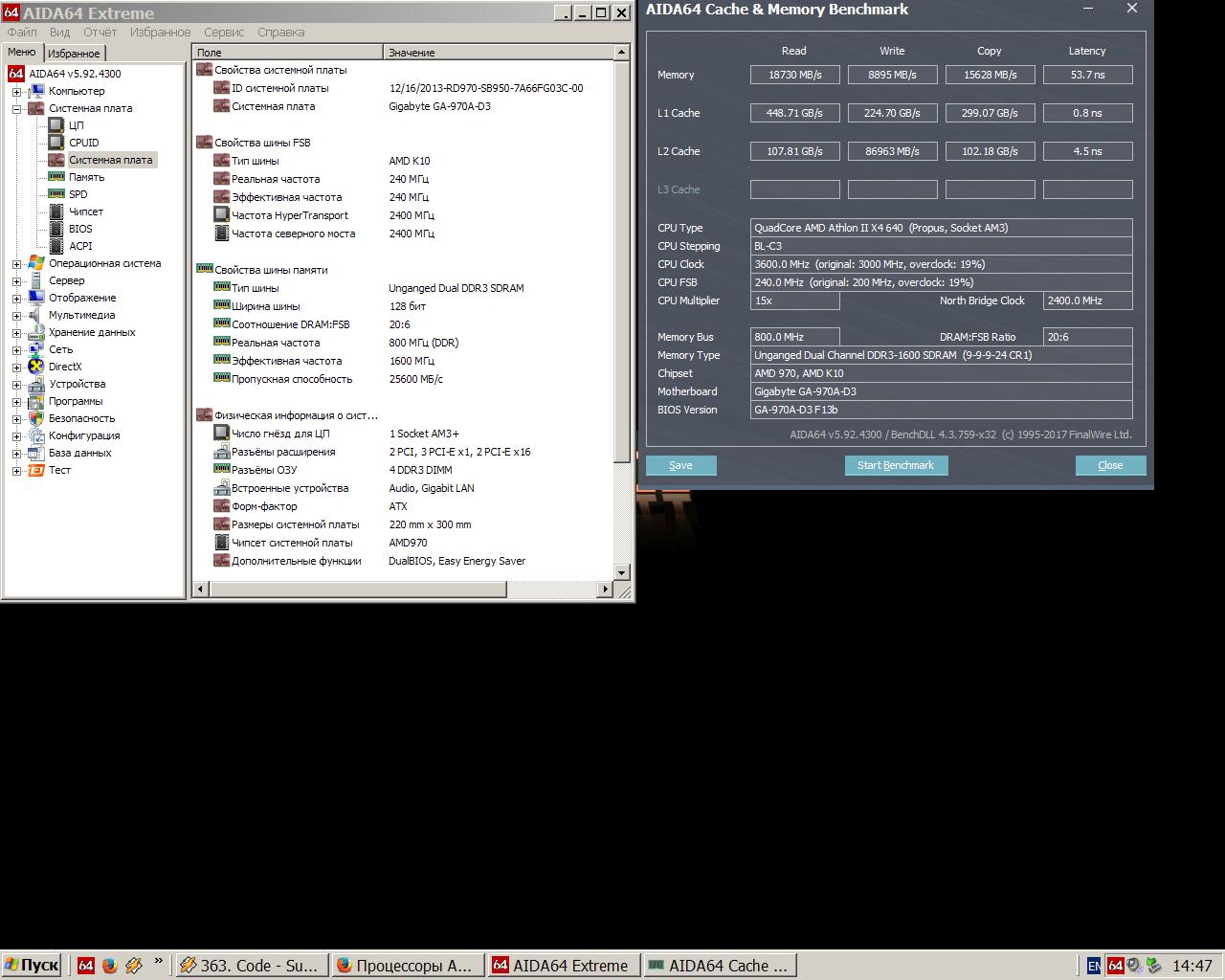Image resolution: width=1225 pixels, height=980 pixels.
Task: Click the AIDA64 v5.92.4300 root icon
Action: click(x=15, y=74)
